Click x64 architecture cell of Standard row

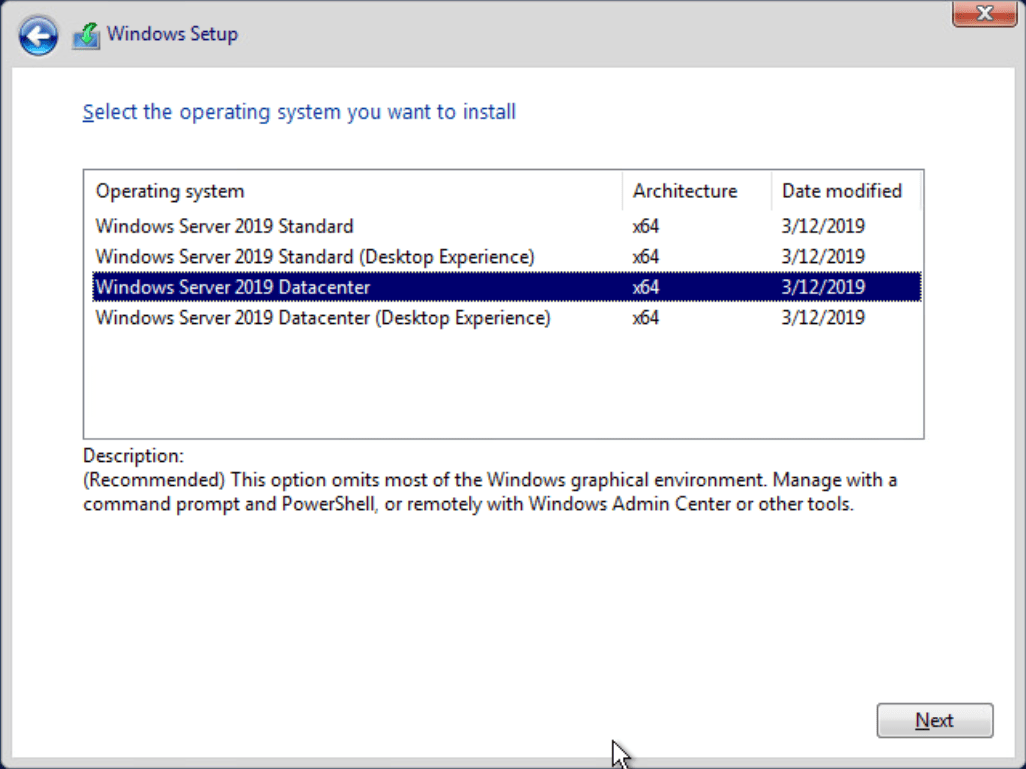tap(646, 226)
